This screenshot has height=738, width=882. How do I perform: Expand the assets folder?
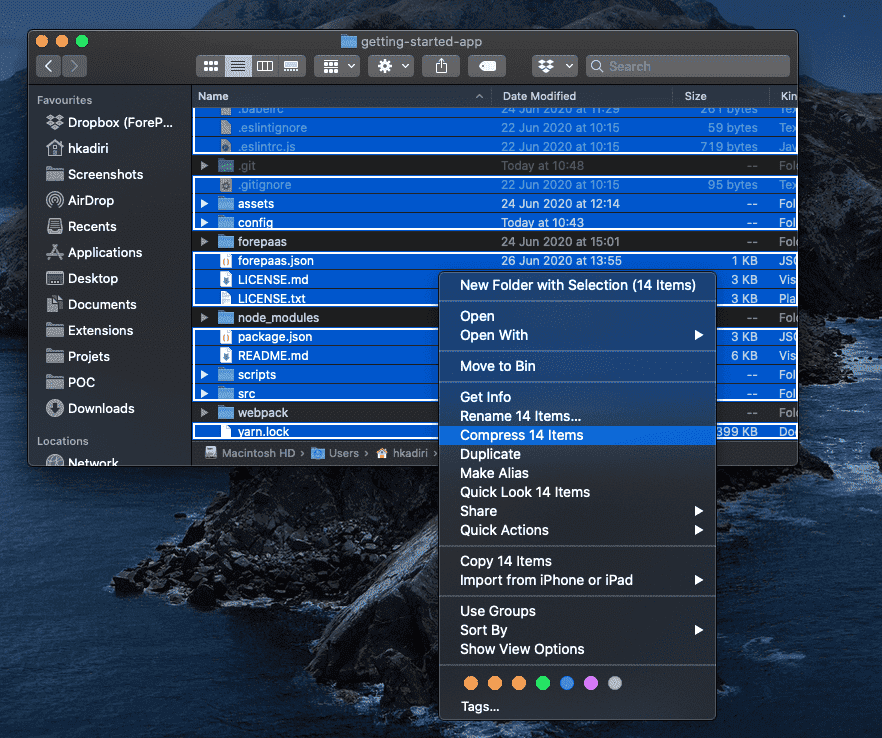pyautogui.click(x=205, y=204)
